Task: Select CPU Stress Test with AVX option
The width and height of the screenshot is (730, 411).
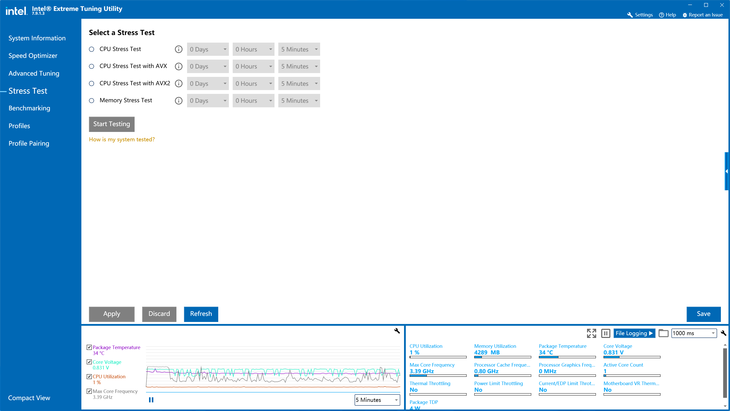Action: pos(92,67)
